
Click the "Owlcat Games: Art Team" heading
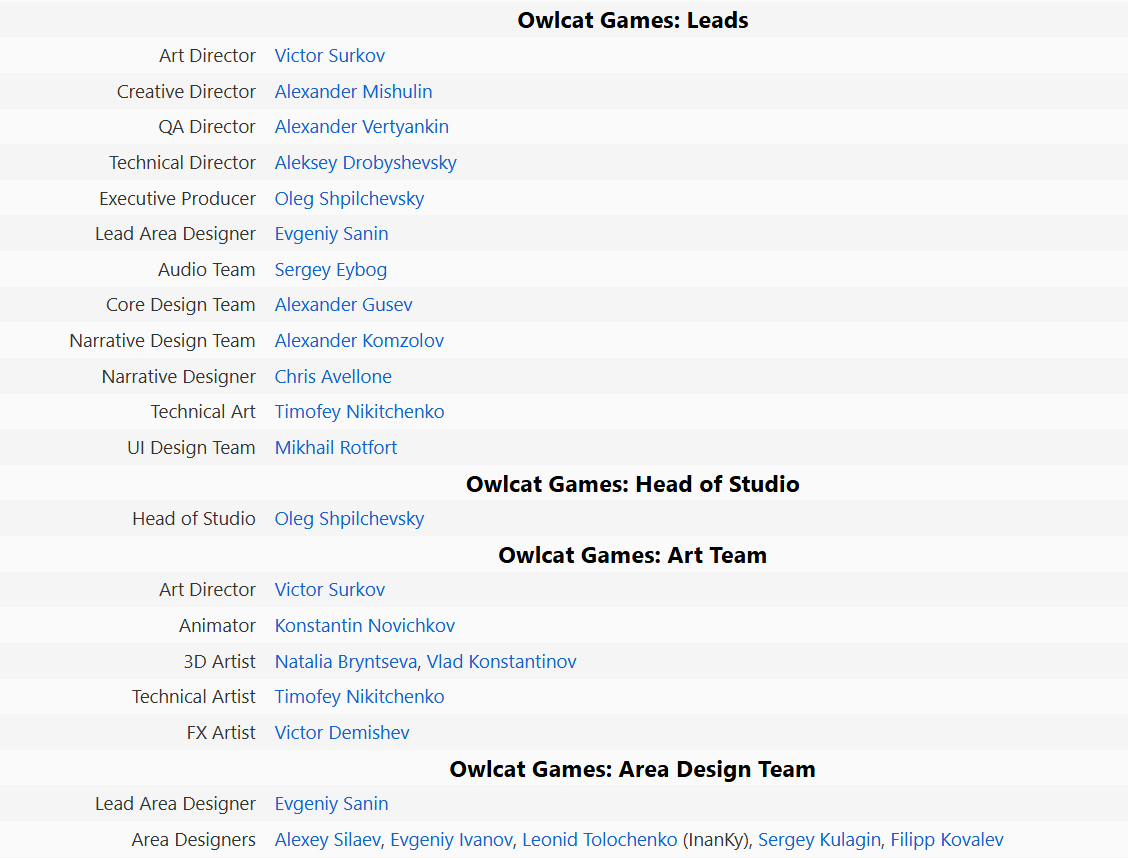click(633, 555)
